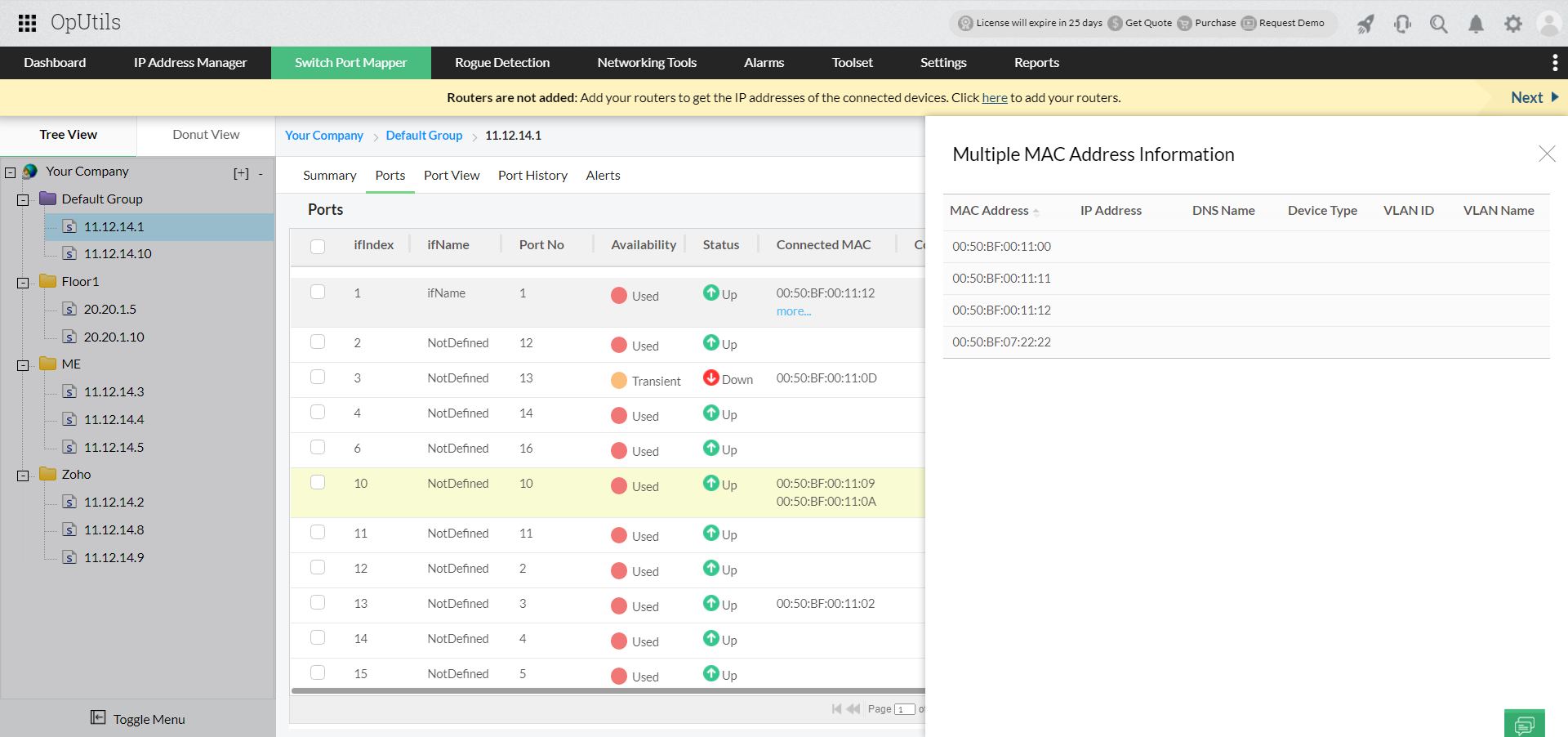The image size is (1568, 737).
Task: Check the select-all ports header checkbox
Action: coord(318,246)
